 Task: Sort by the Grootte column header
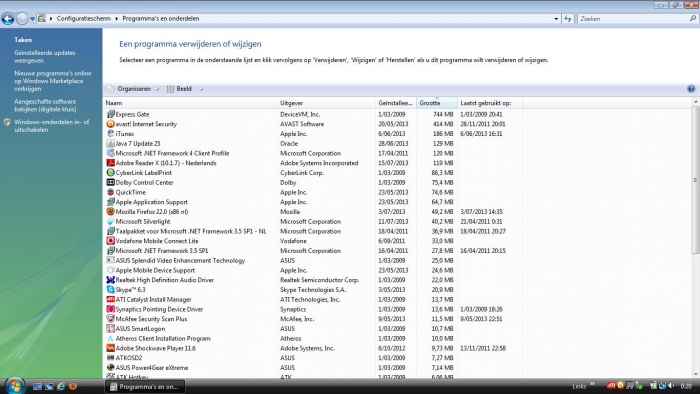437,103
